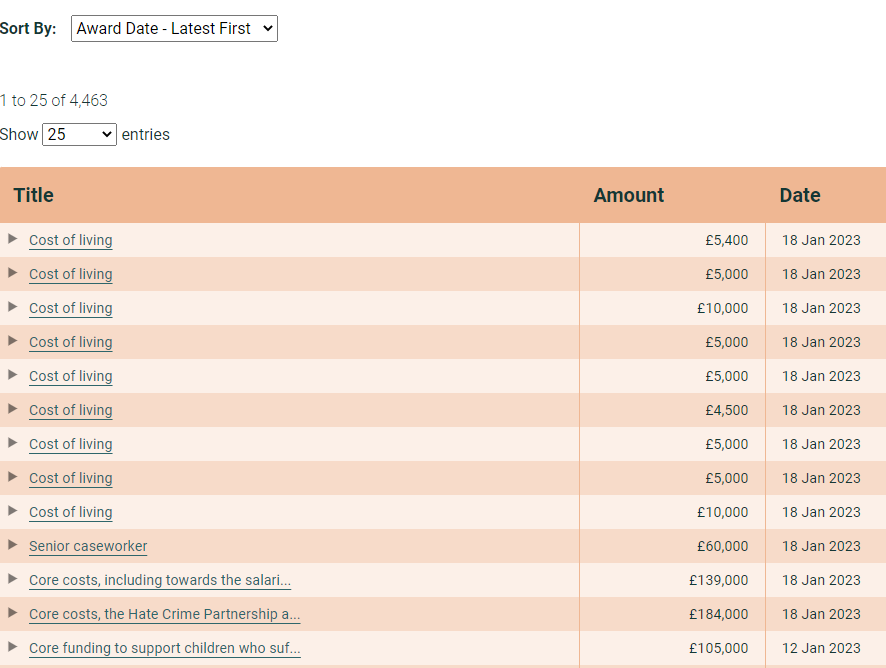Change sort order from Award Date - Latest First
The width and height of the screenshot is (886, 668).
click(x=174, y=28)
